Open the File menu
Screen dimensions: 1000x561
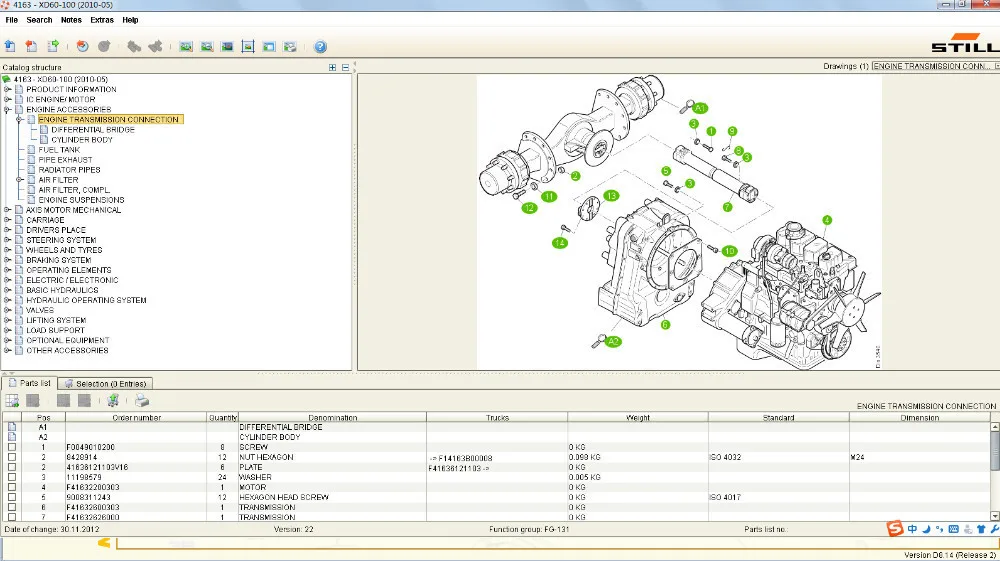11,20
